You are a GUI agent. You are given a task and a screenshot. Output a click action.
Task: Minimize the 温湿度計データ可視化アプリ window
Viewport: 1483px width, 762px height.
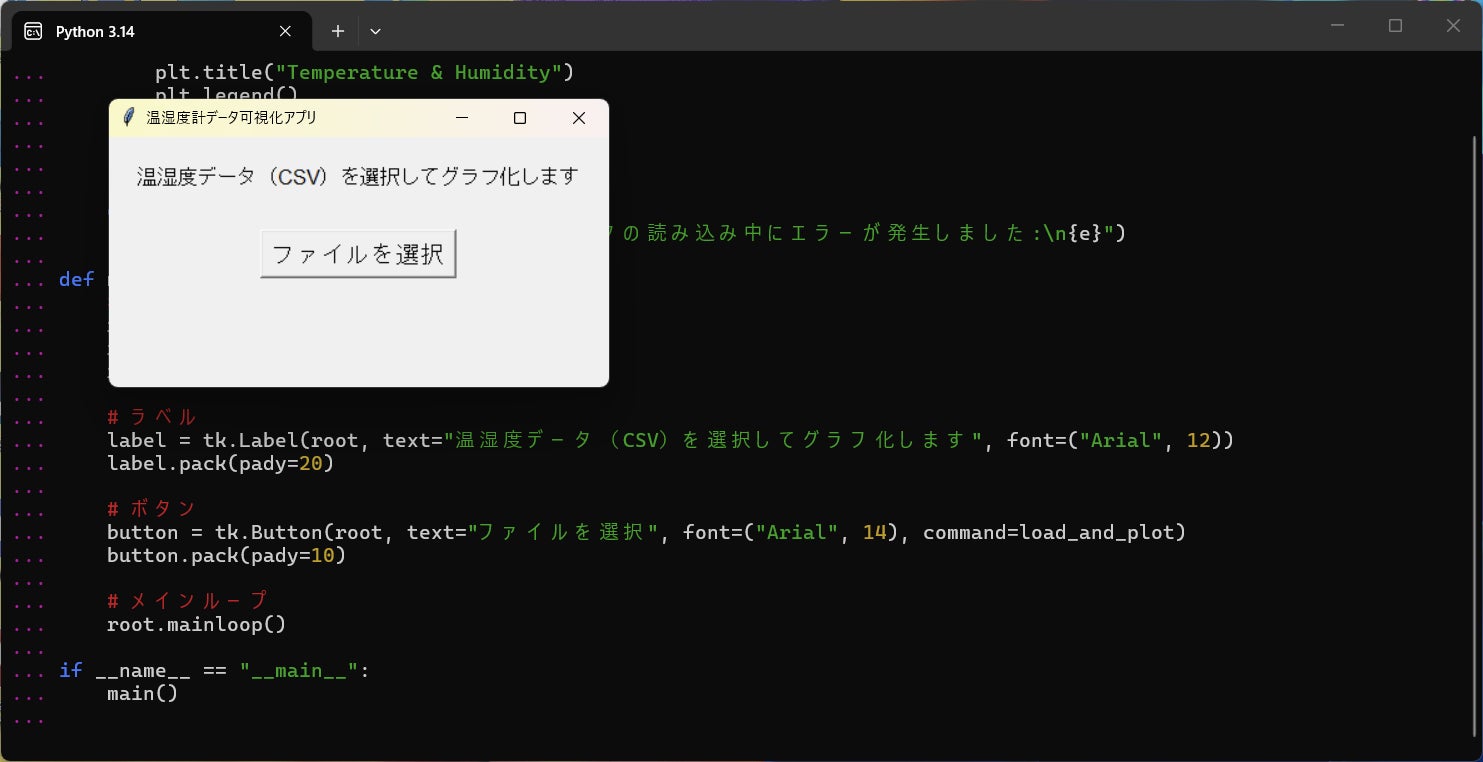pyautogui.click(x=462, y=118)
